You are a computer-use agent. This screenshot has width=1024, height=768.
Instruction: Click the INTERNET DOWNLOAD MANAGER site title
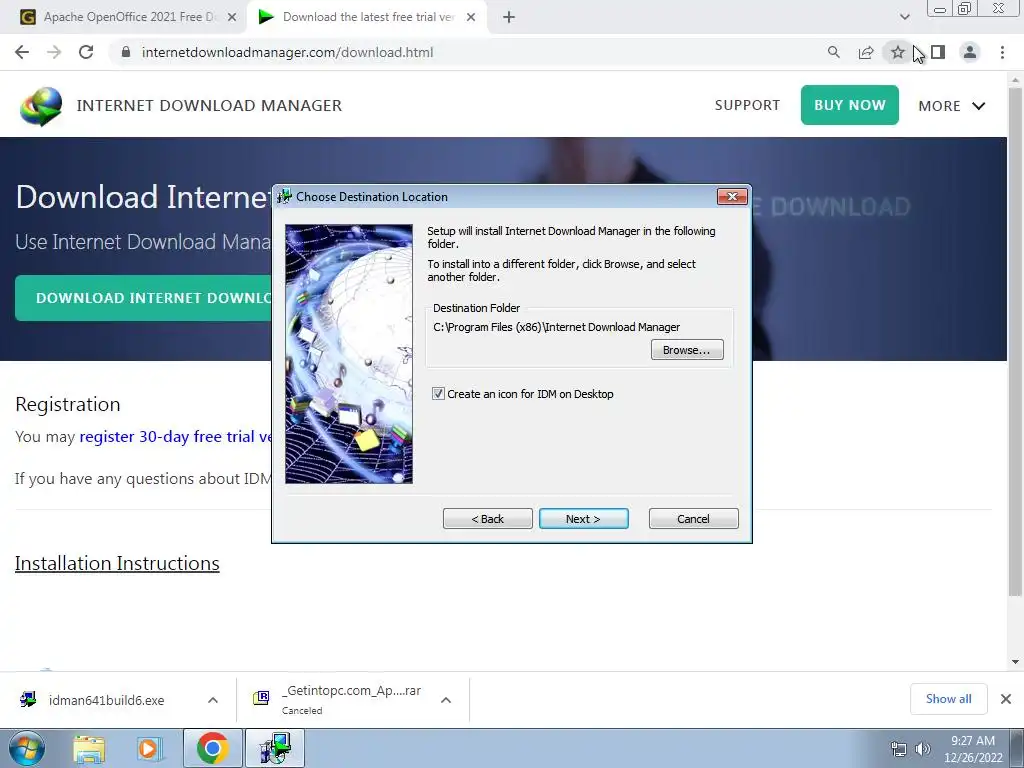click(209, 105)
